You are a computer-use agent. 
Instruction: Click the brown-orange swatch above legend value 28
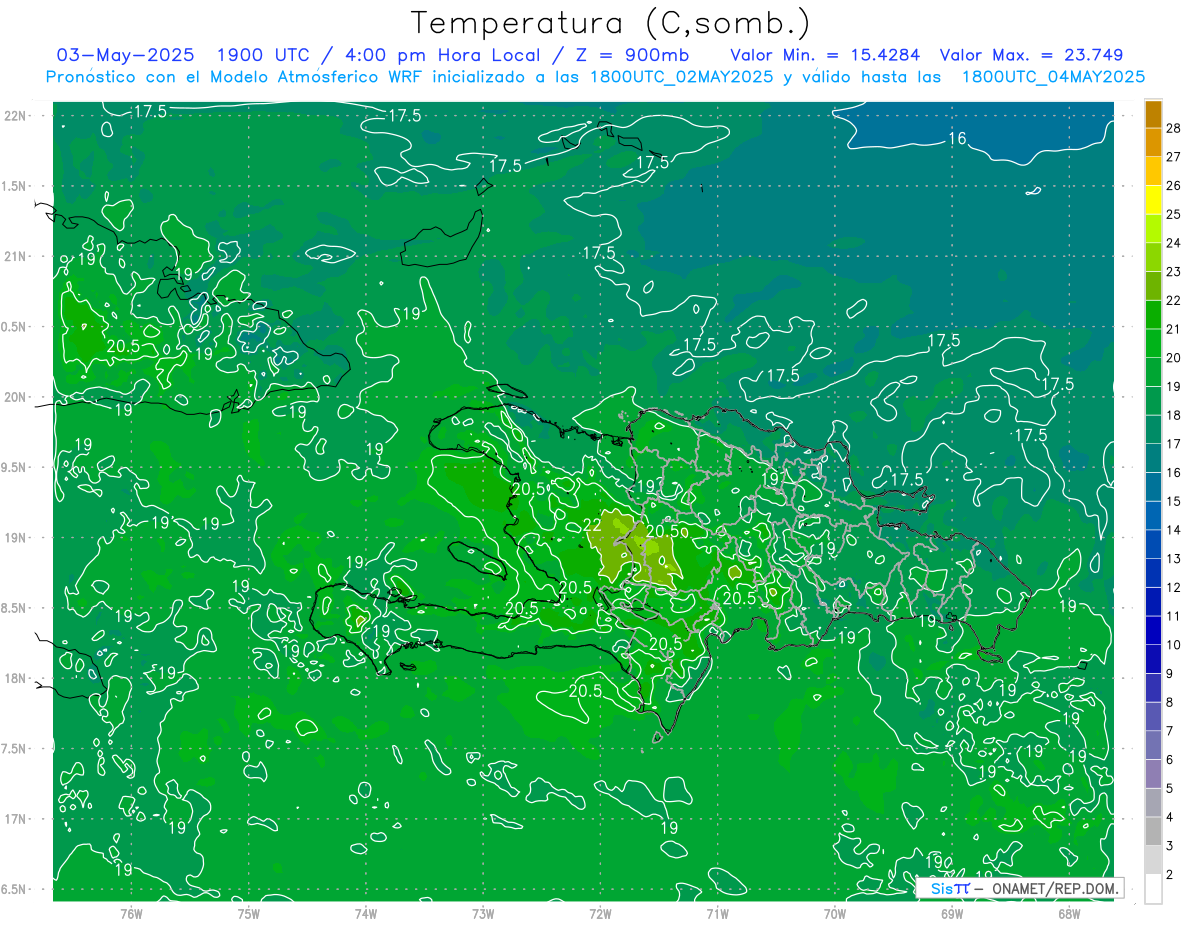(1153, 114)
